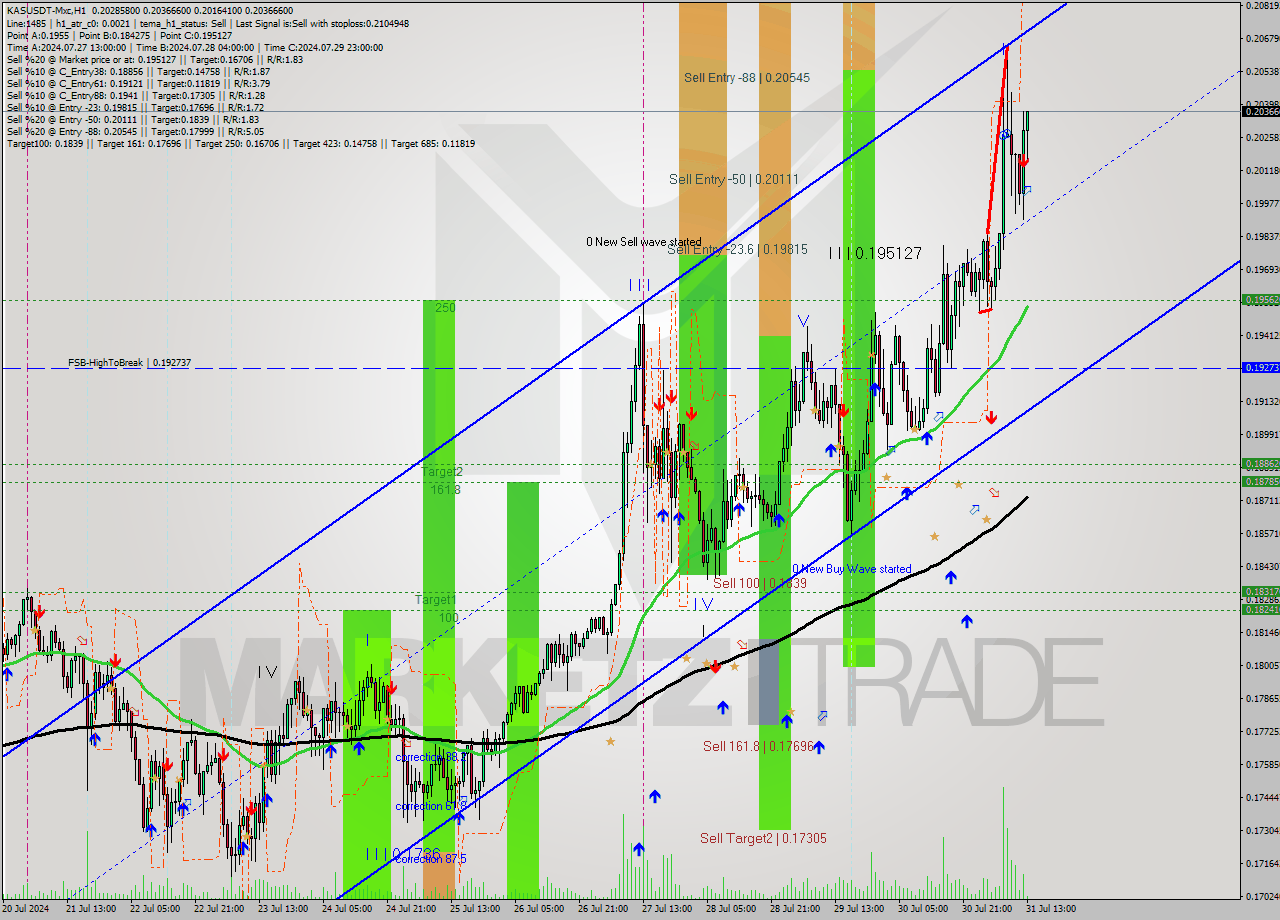The width and height of the screenshot is (1280, 920).
Task: Click the 'Sell Target2 | 0.17305' label
Action: 763,838
